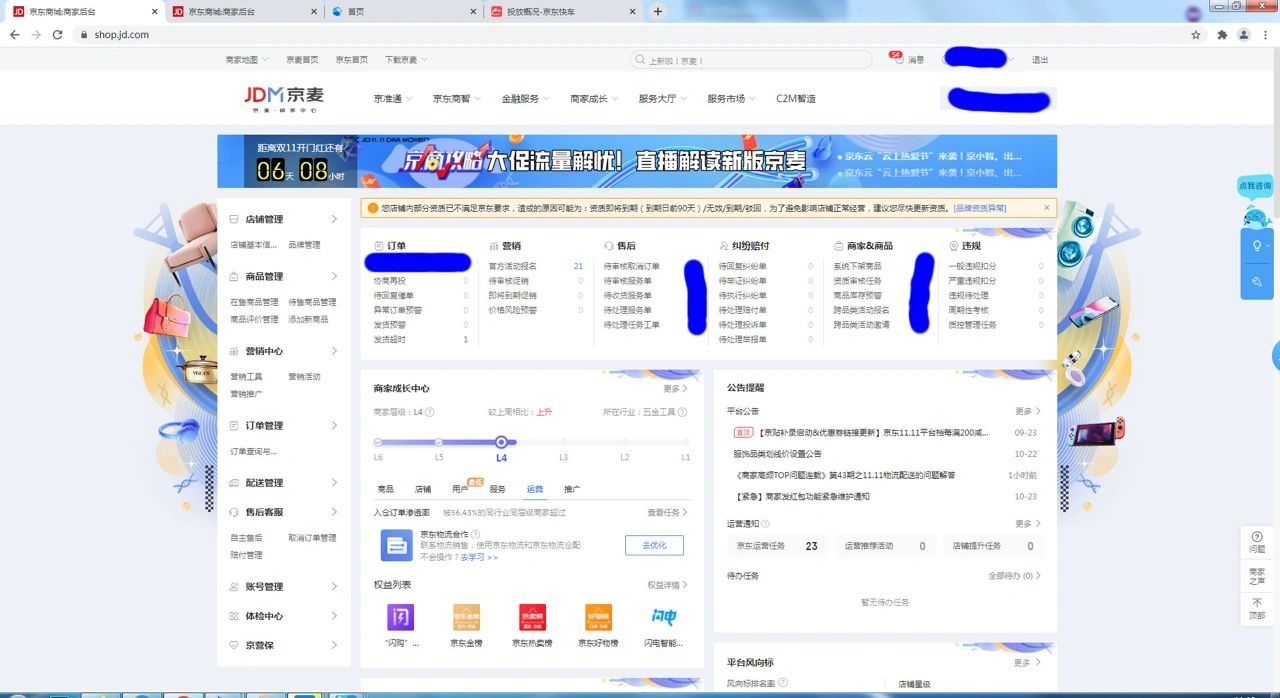This screenshot has width=1280, height=698.
Task: Click help icon beside 运营通知
Action: pos(767,523)
